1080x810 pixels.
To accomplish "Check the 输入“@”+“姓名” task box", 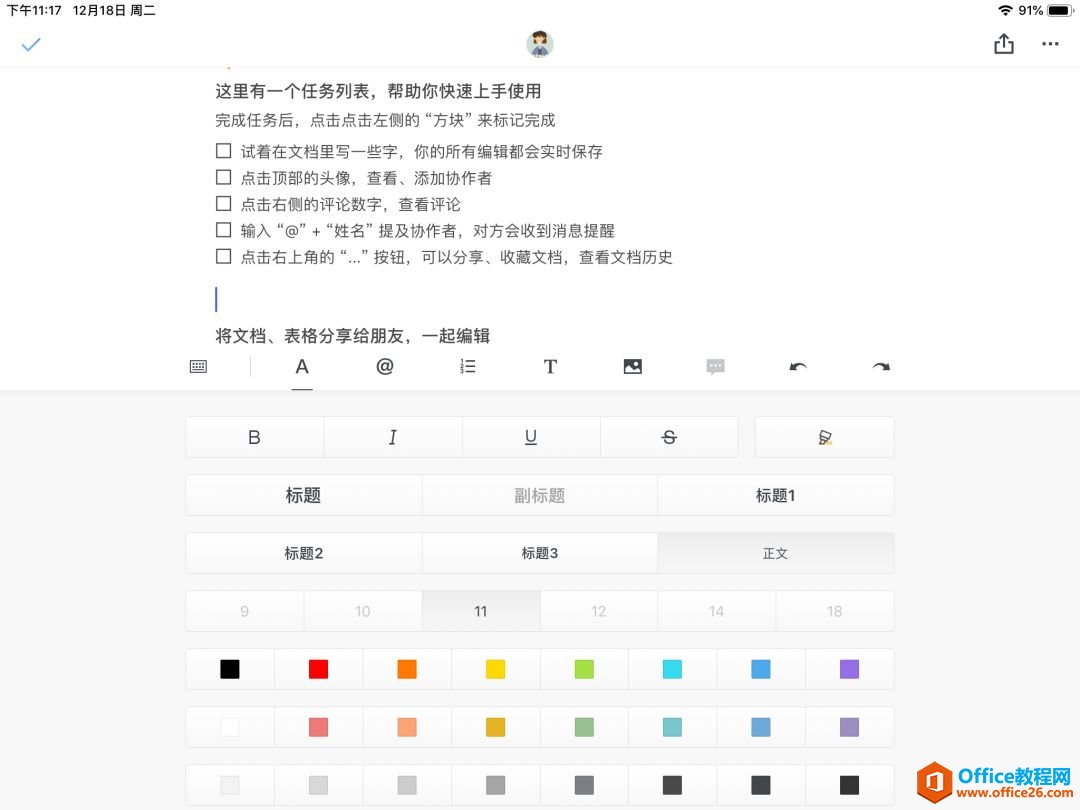I will [x=223, y=229].
